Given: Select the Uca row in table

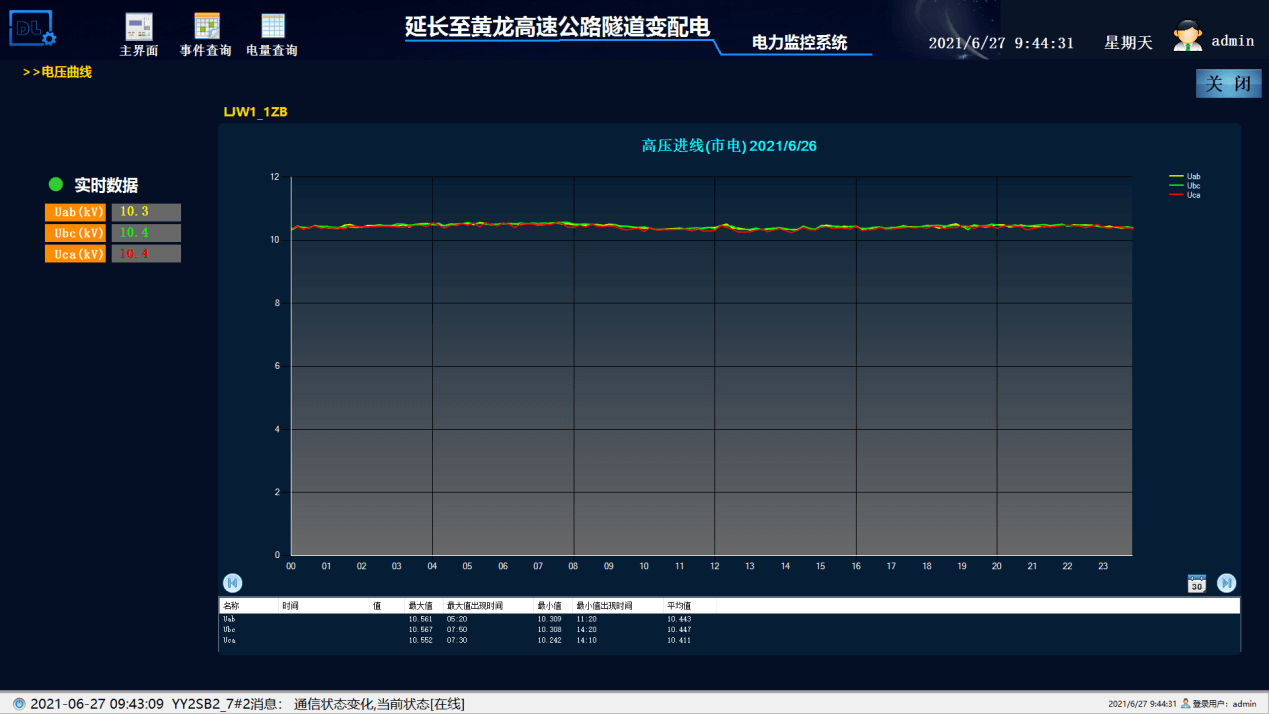Looking at the screenshot, I should [x=729, y=640].
